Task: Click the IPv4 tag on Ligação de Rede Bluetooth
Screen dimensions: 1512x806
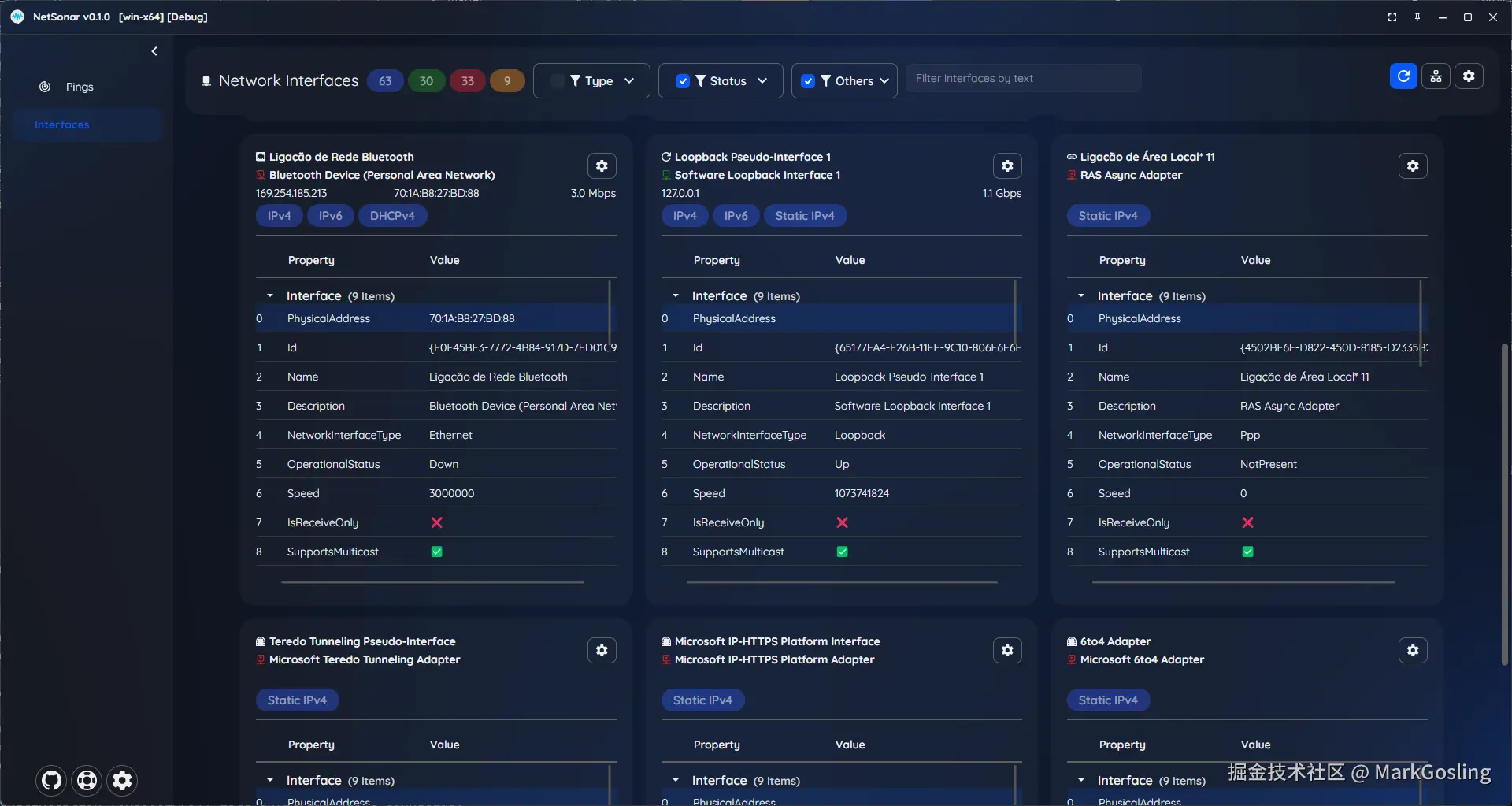Action: [x=280, y=216]
